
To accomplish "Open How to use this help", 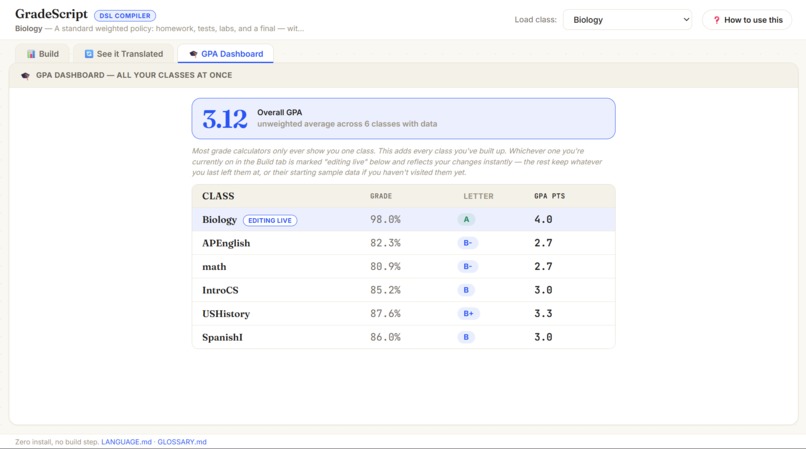I will (747, 20).
